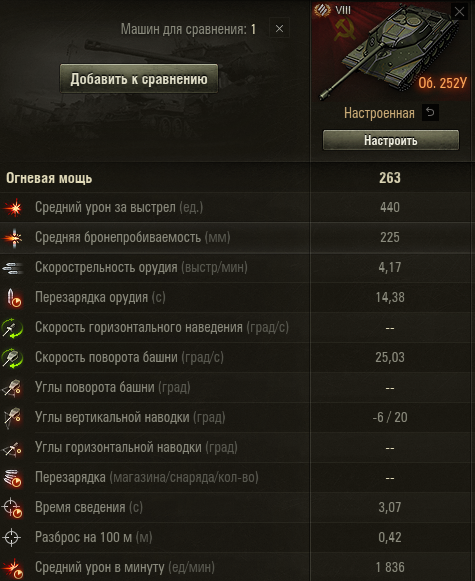This screenshot has width=475, height=581.
Task: Click the Углы поворота башни row
Action: pos(238,388)
